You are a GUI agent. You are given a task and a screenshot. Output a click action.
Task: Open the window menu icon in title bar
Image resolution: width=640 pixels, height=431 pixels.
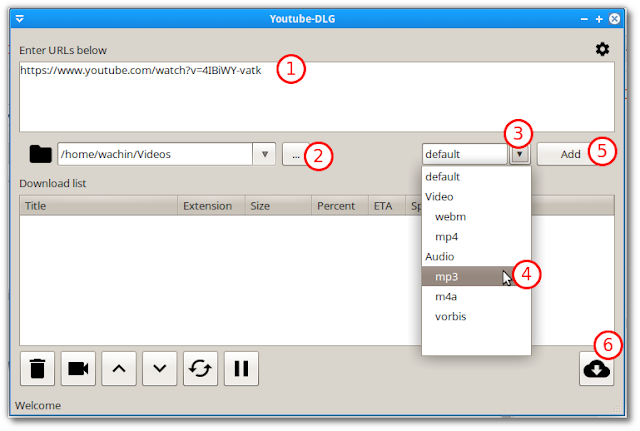pos(20,19)
